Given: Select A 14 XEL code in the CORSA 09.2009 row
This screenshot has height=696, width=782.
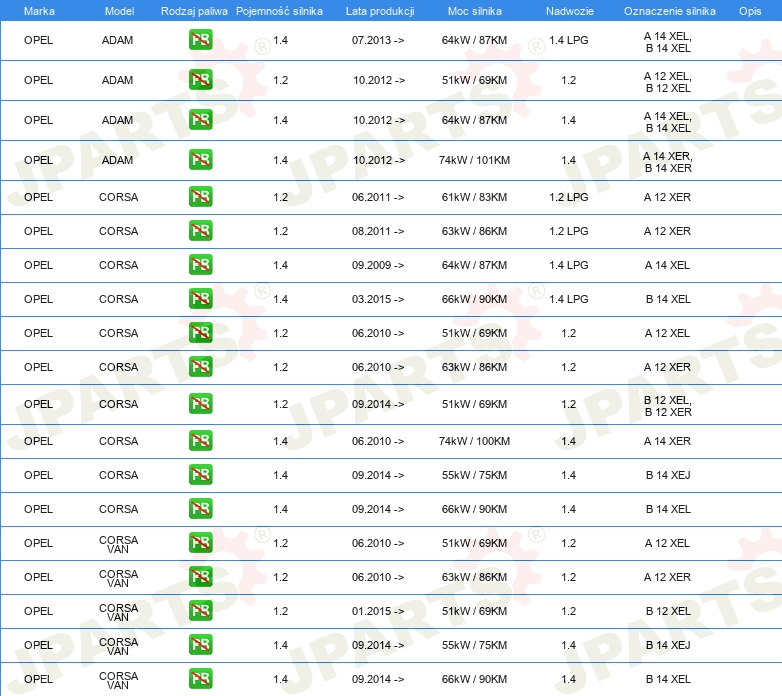Looking at the screenshot, I should 667,265.
